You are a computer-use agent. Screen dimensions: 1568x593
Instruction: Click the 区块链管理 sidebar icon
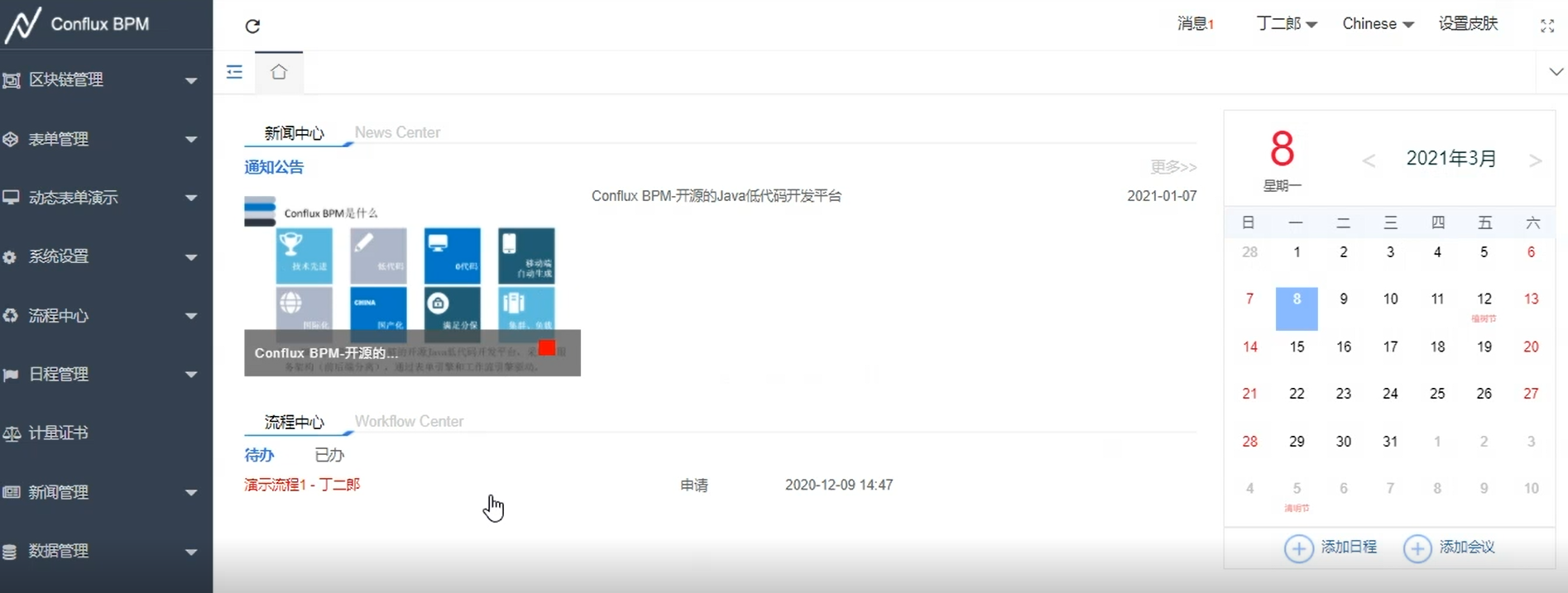[11, 80]
